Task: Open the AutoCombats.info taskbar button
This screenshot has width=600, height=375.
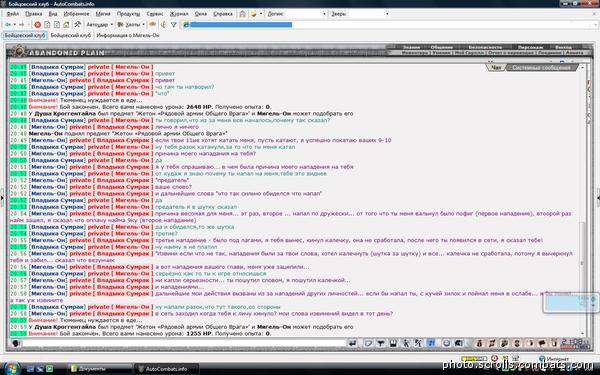Action: (166, 369)
